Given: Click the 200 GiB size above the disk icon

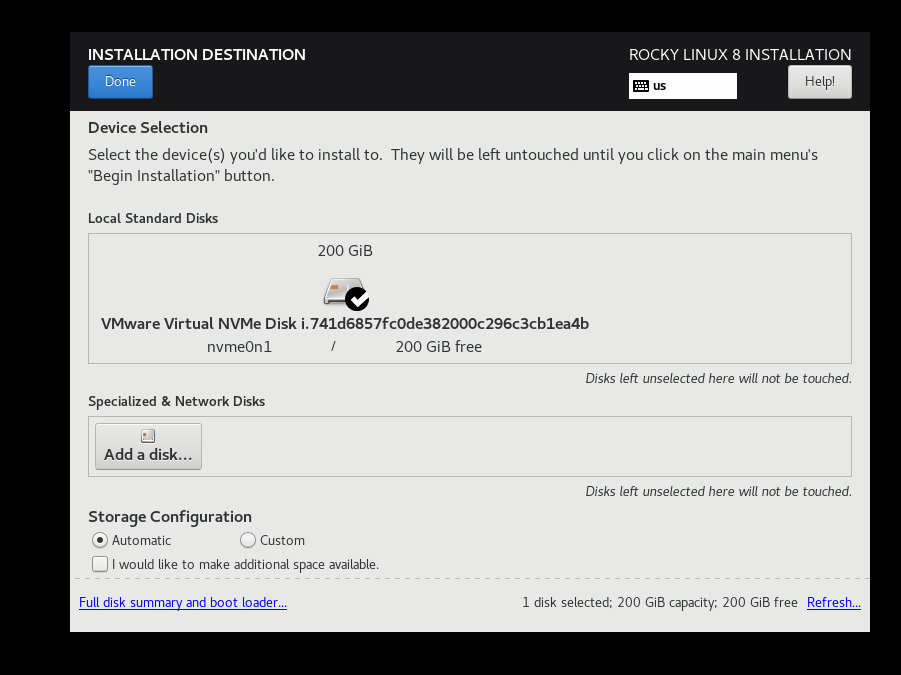Looking at the screenshot, I should tap(345, 251).
